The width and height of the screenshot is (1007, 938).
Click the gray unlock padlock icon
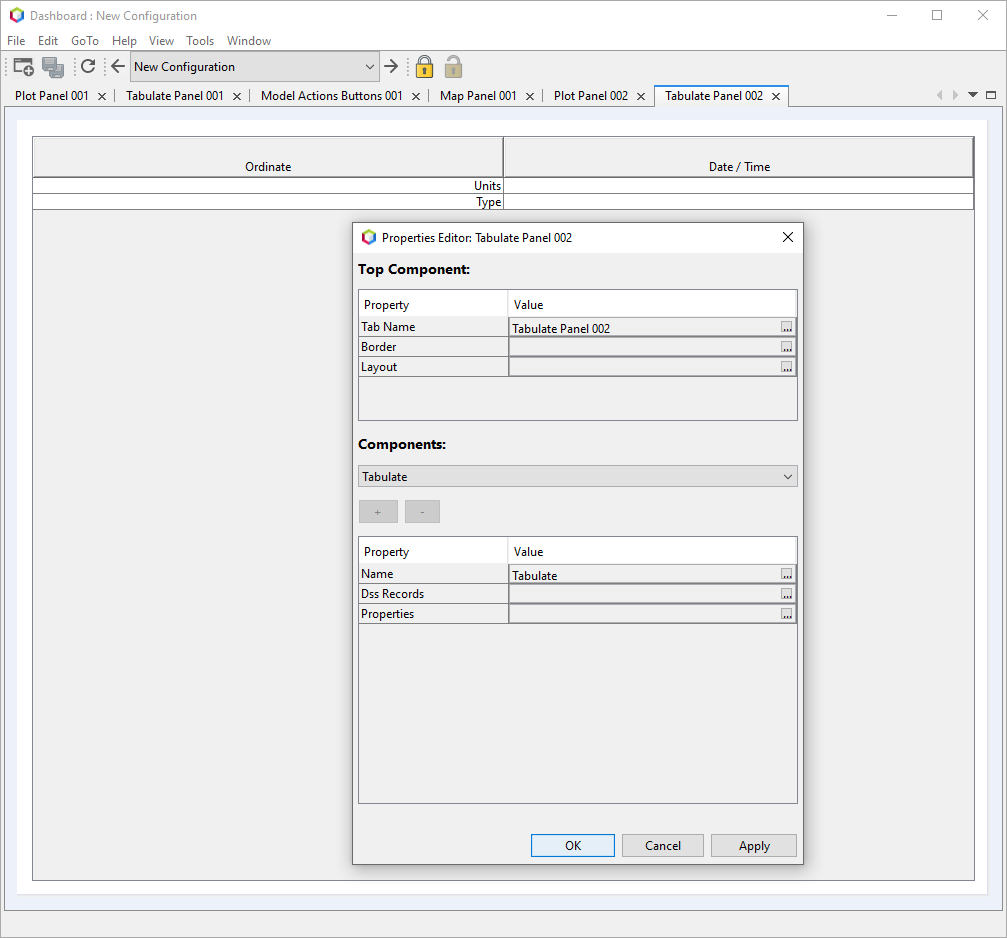click(453, 66)
